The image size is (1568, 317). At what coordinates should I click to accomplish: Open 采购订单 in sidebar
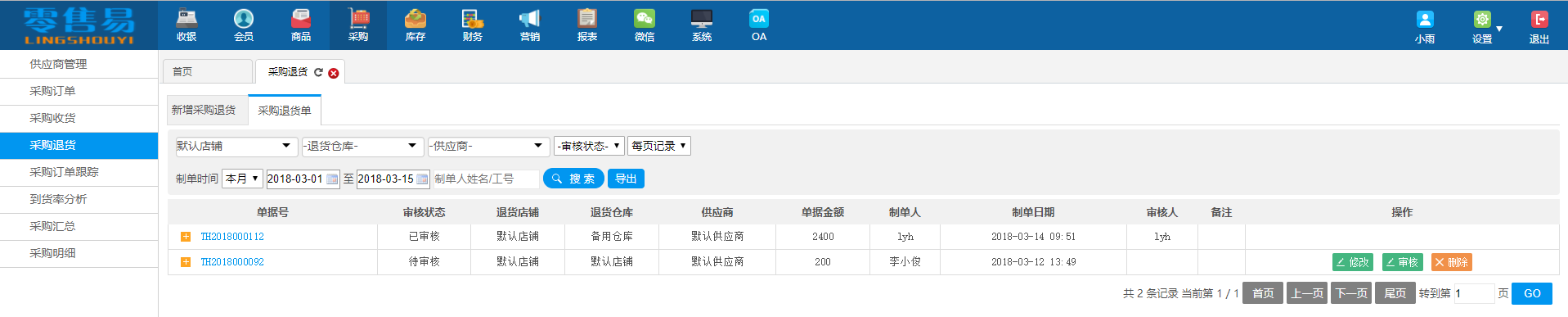[x=79, y=91]
